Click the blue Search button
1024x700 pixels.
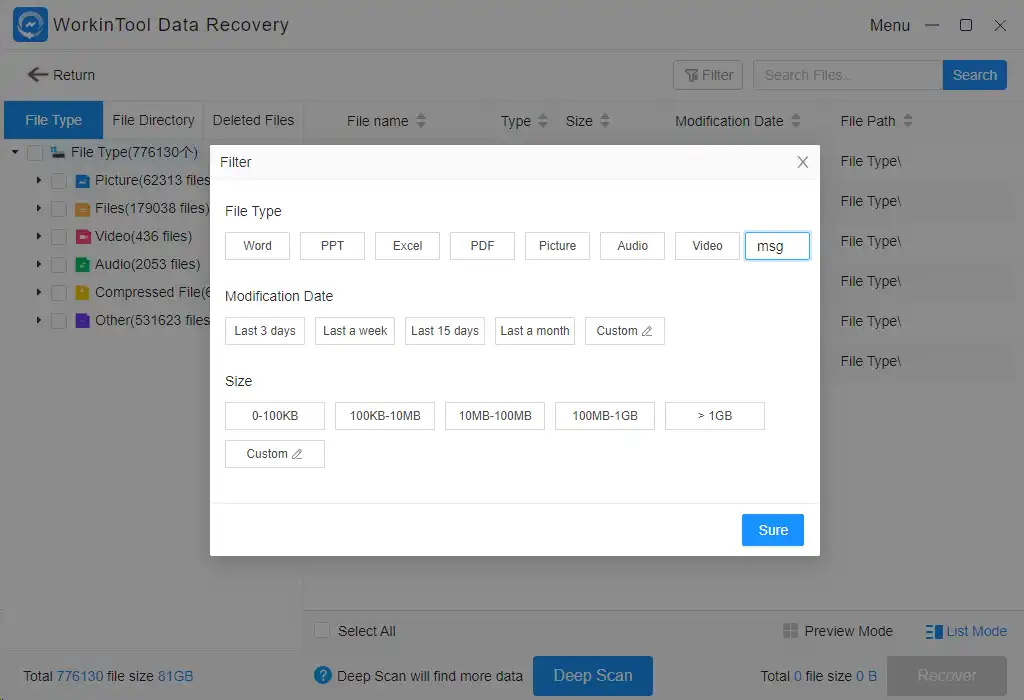pyautogui.click(x=974, y=75)
